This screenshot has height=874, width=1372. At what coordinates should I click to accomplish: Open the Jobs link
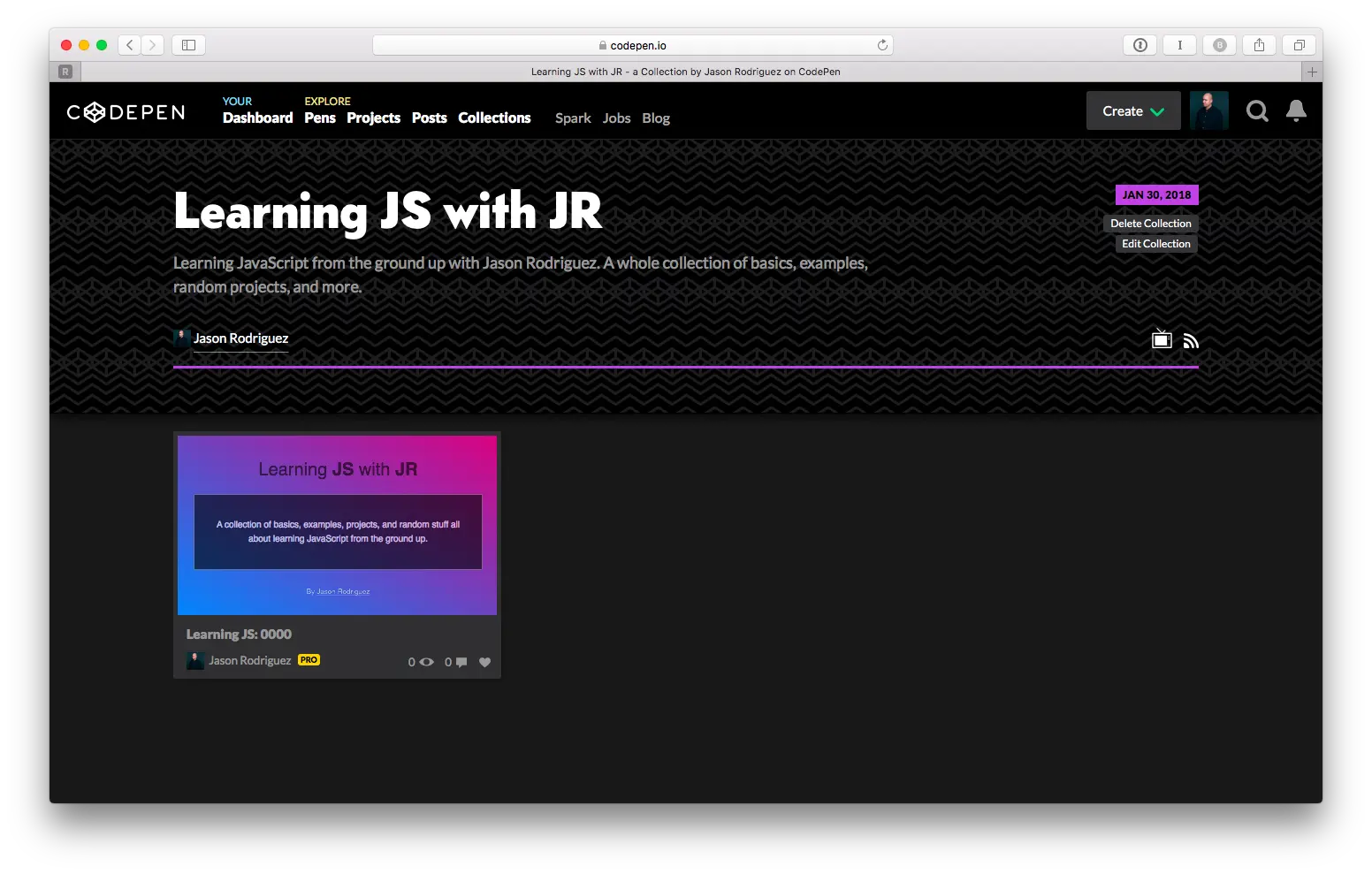pos(616,118)
